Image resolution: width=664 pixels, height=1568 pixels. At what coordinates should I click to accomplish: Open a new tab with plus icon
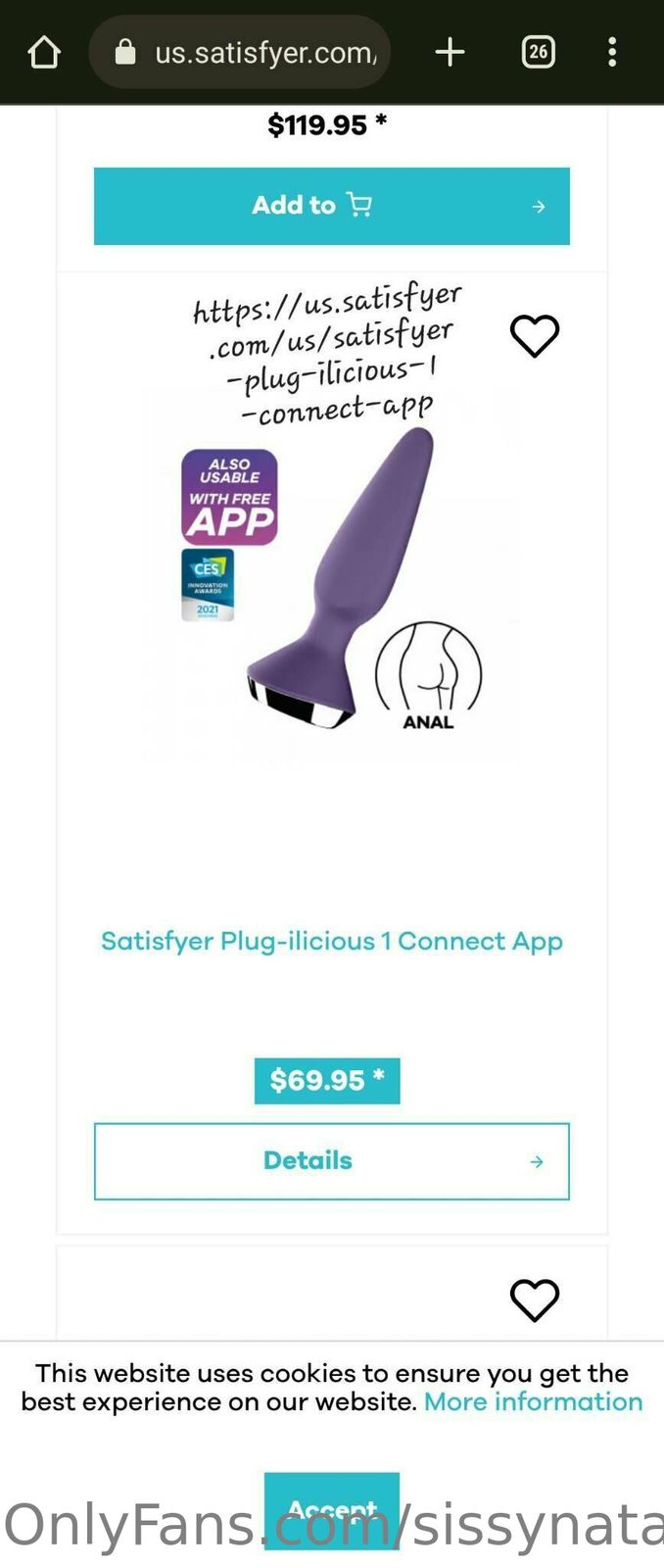tap(450, 52)
